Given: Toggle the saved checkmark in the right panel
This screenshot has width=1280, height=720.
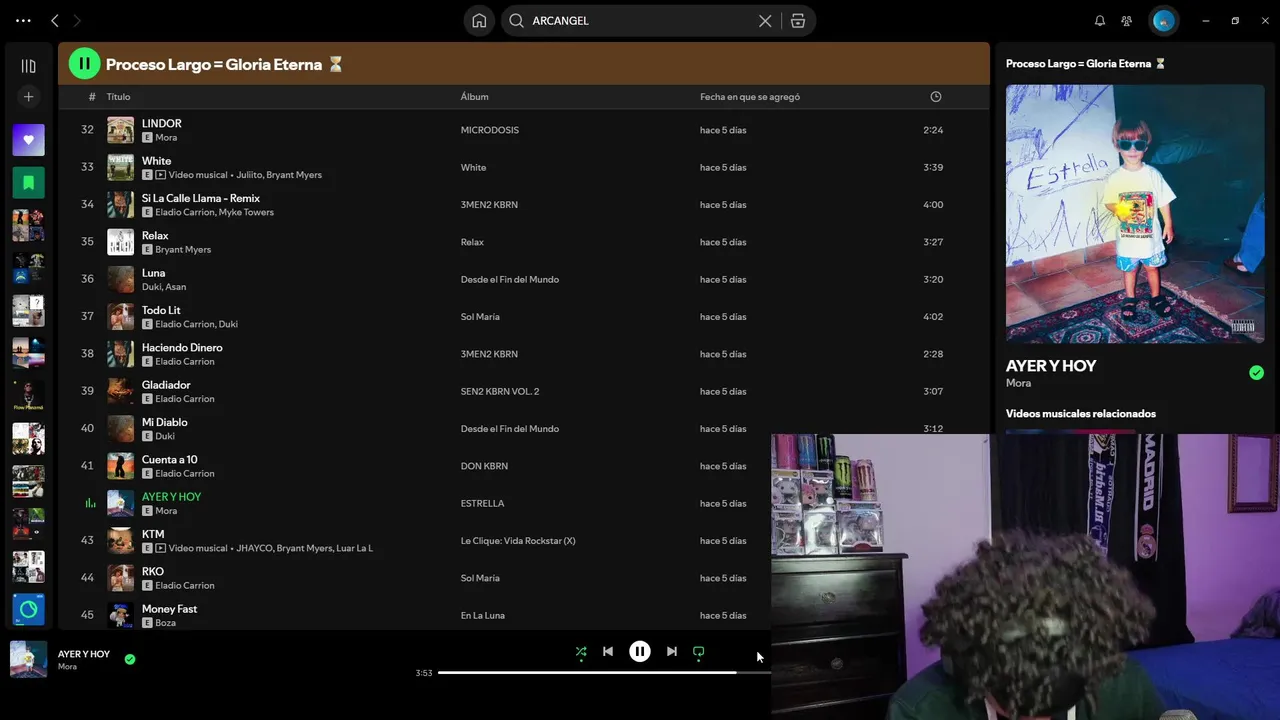Looking at the screenshot, I should click(x=1256, y=373).
